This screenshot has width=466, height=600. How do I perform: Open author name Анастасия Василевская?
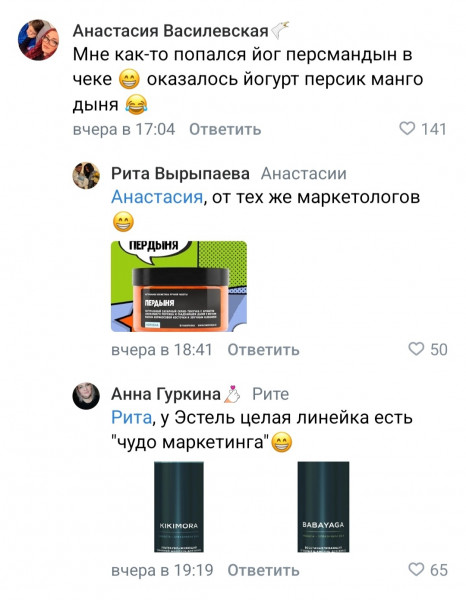171,31
